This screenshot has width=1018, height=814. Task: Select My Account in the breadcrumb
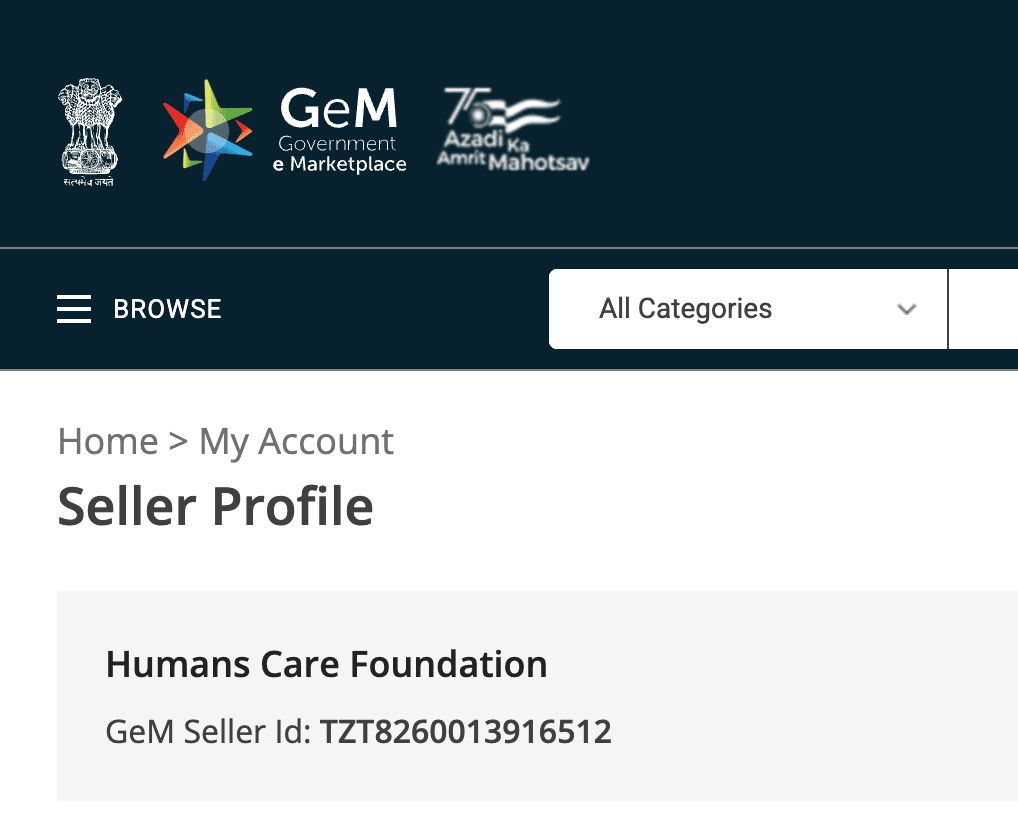296,441
